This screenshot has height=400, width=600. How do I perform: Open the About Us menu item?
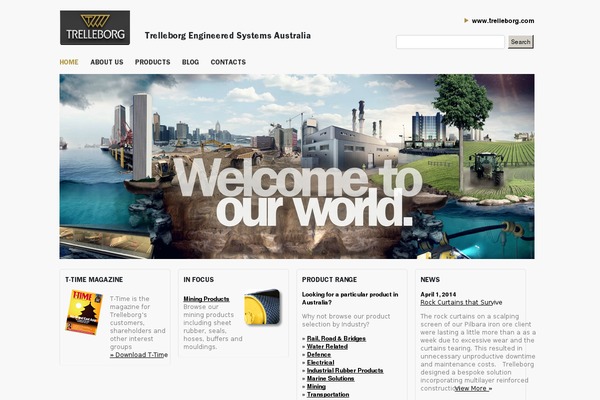click(107, 62)
